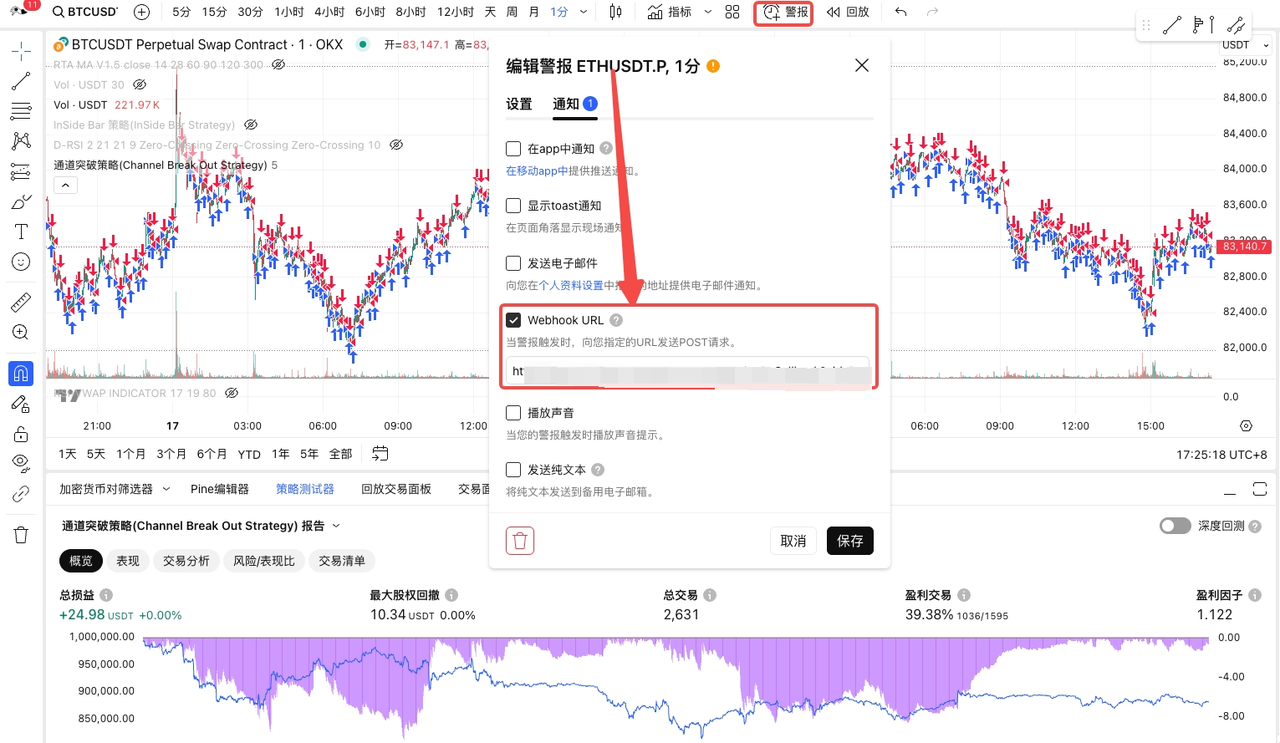Switch to the 表现 report tab

click(128, 561)
